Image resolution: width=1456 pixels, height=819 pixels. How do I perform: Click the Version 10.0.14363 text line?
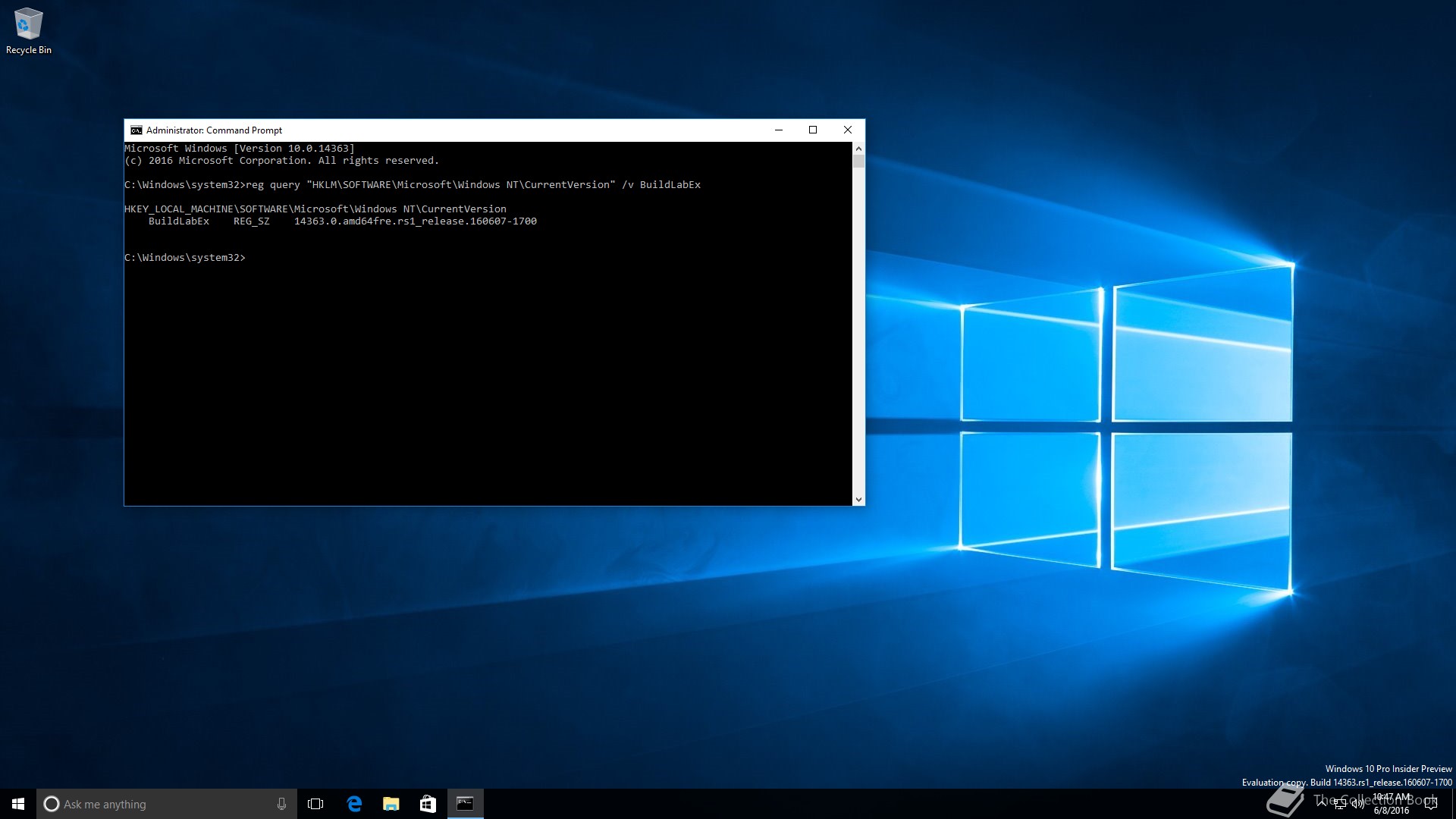coord(240,149)
